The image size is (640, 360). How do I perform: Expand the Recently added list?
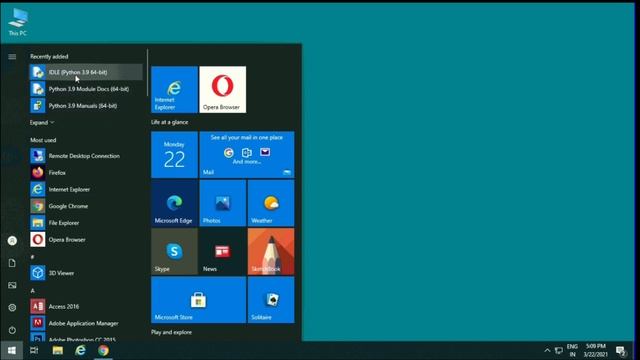point(42,122)
